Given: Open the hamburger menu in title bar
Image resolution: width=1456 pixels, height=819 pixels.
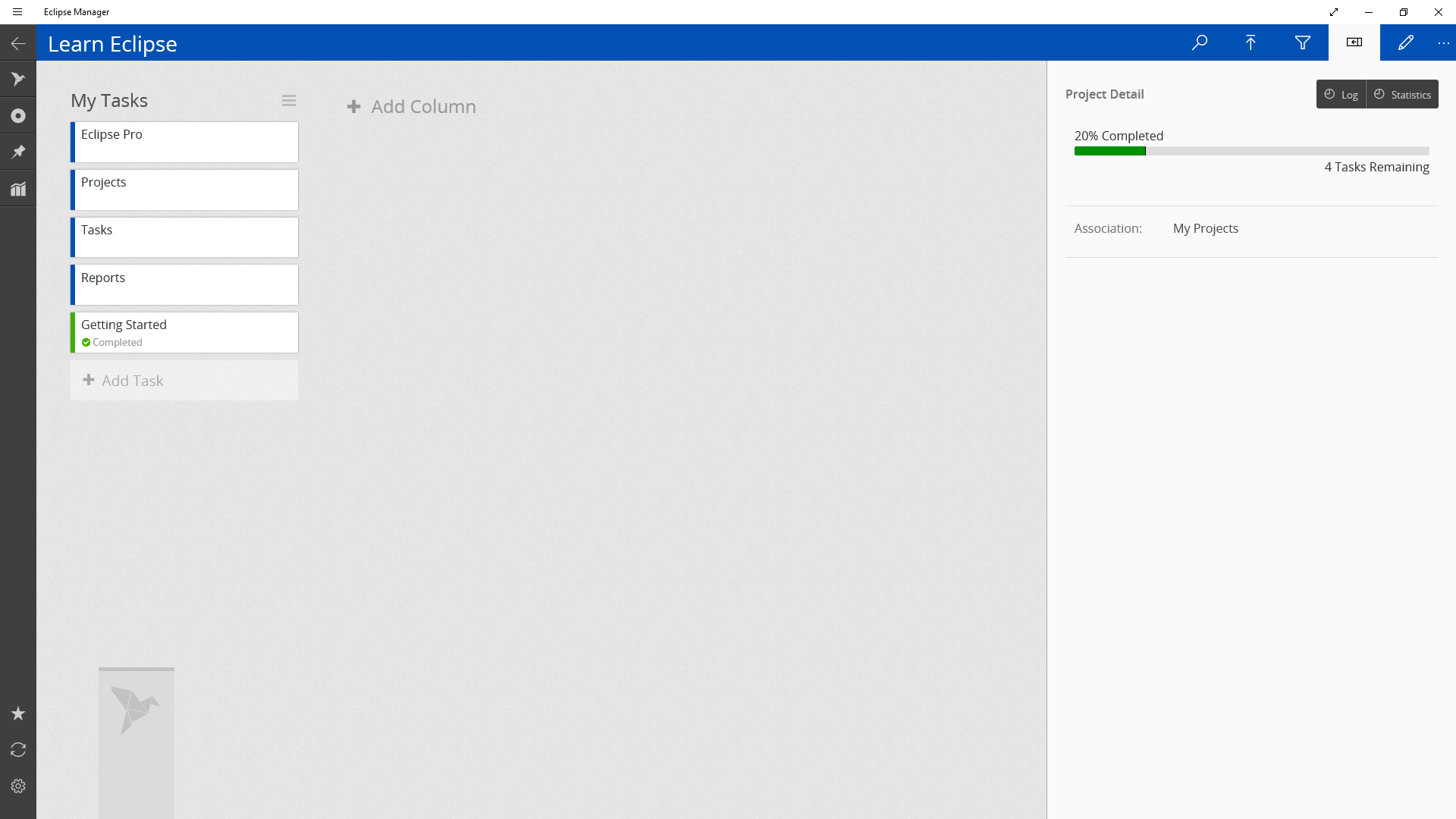Looking at the screenshot, I should 17,12.
